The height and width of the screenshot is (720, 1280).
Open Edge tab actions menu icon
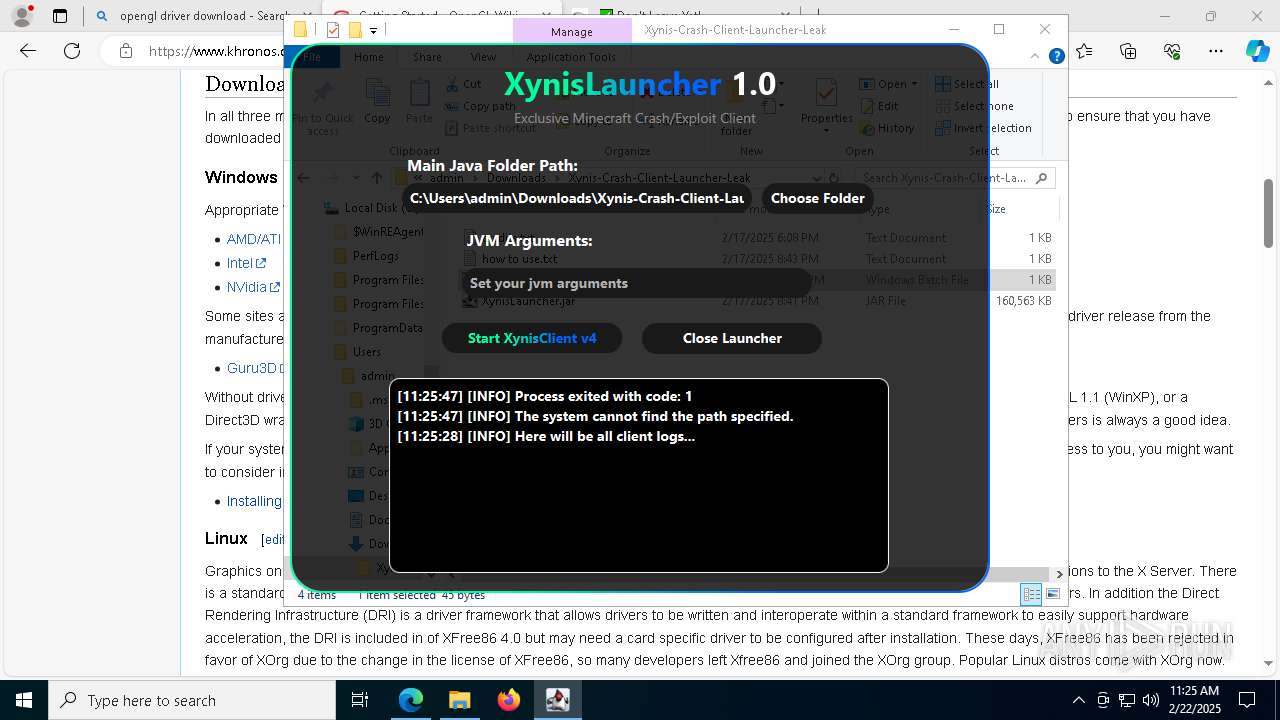(60, 16)
